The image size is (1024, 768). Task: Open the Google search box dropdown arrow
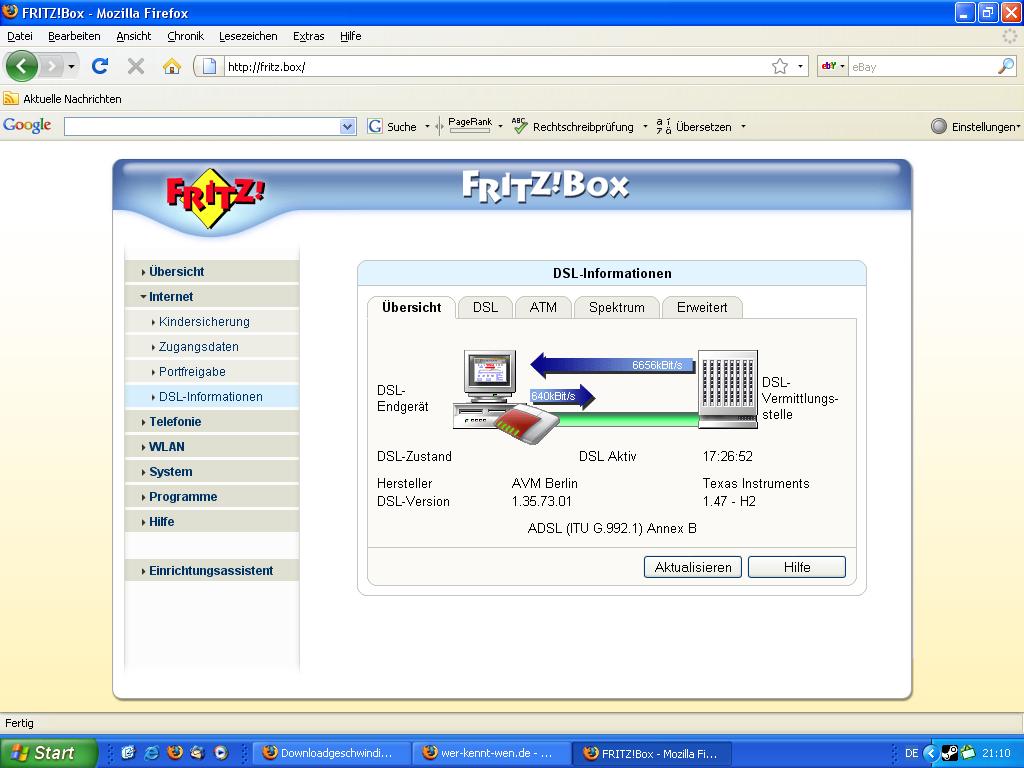348,126
